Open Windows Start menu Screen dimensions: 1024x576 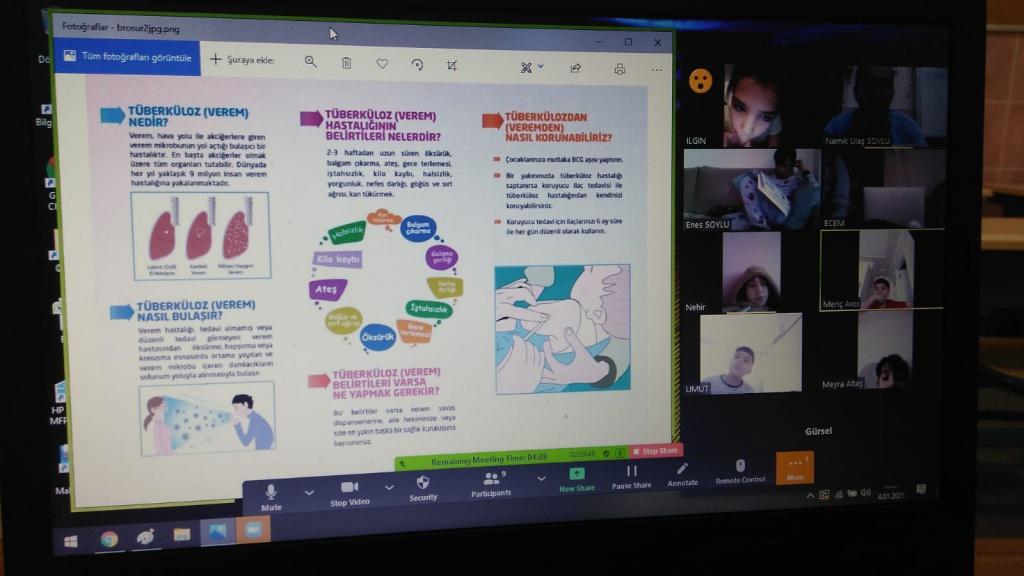[71, 541]
